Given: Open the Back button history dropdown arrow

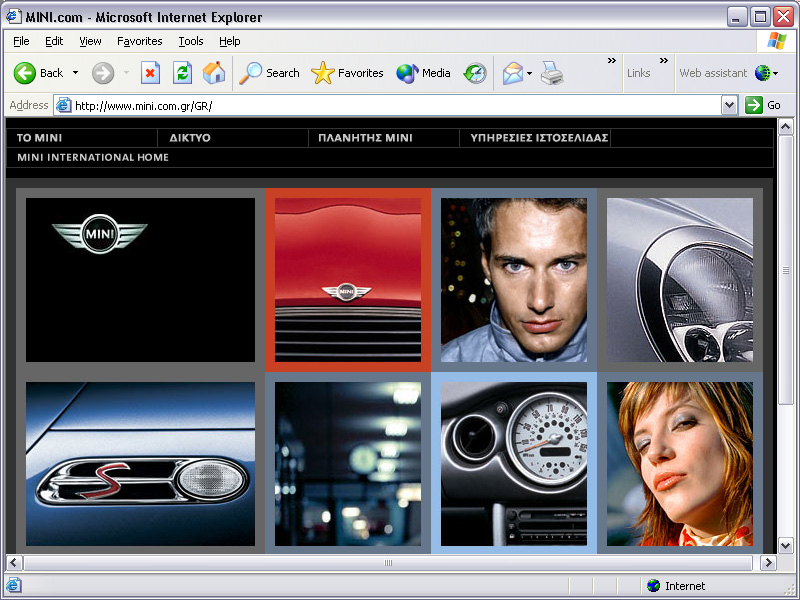Looking at the screenshot, I should [76, 73].
